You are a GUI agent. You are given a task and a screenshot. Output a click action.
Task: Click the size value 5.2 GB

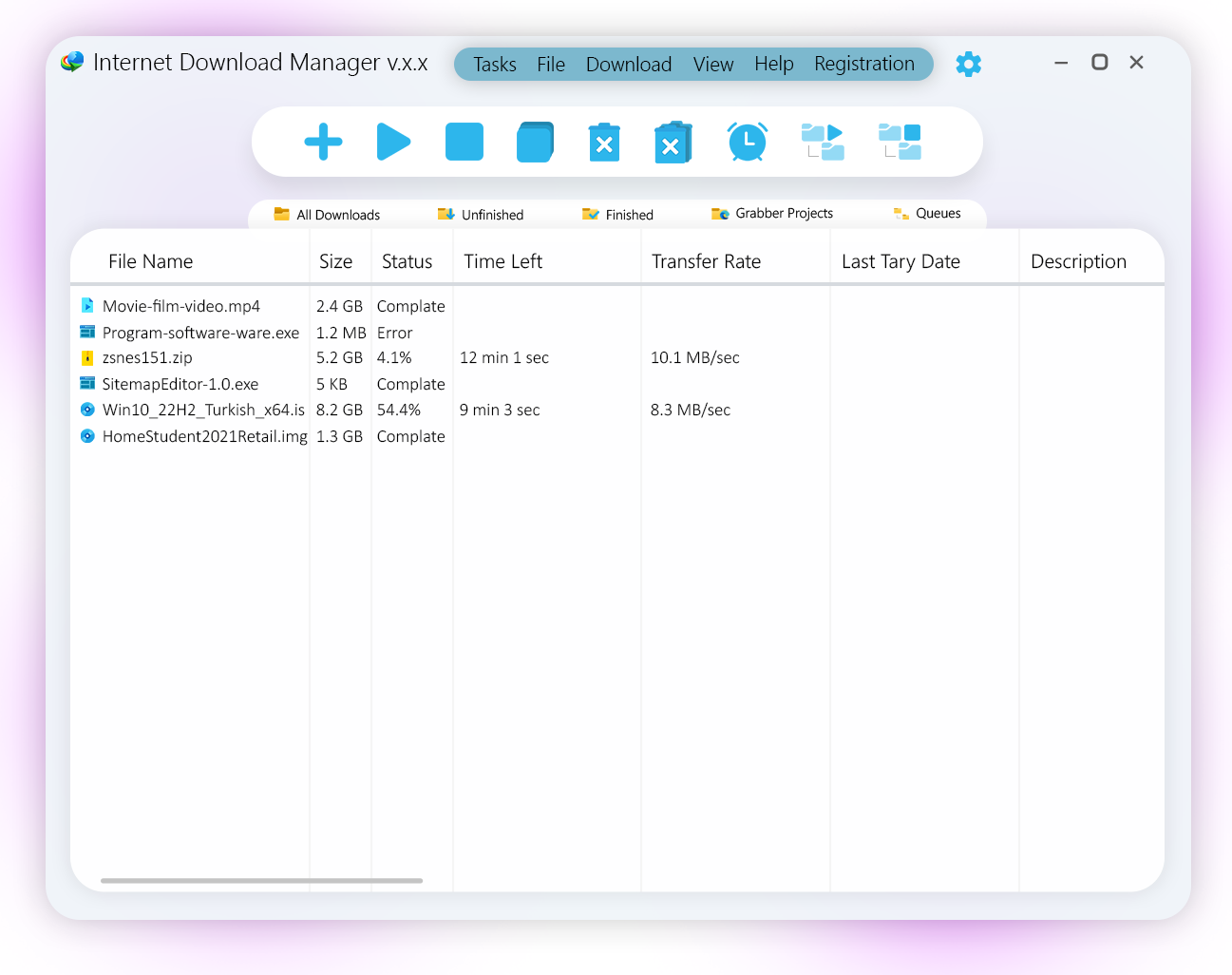point(340,358)
